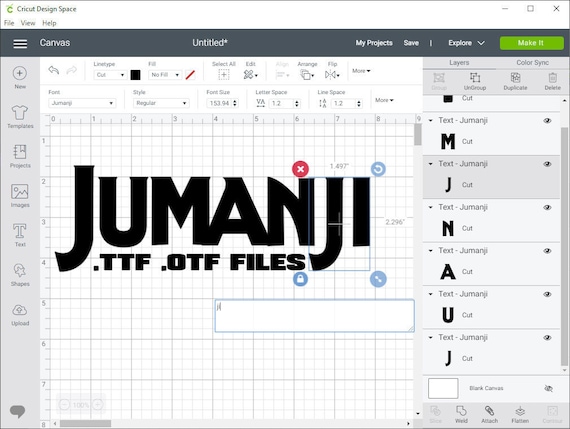Open the Font dropdown showing Jumanji
570x429 pixels.
[82, 103]
